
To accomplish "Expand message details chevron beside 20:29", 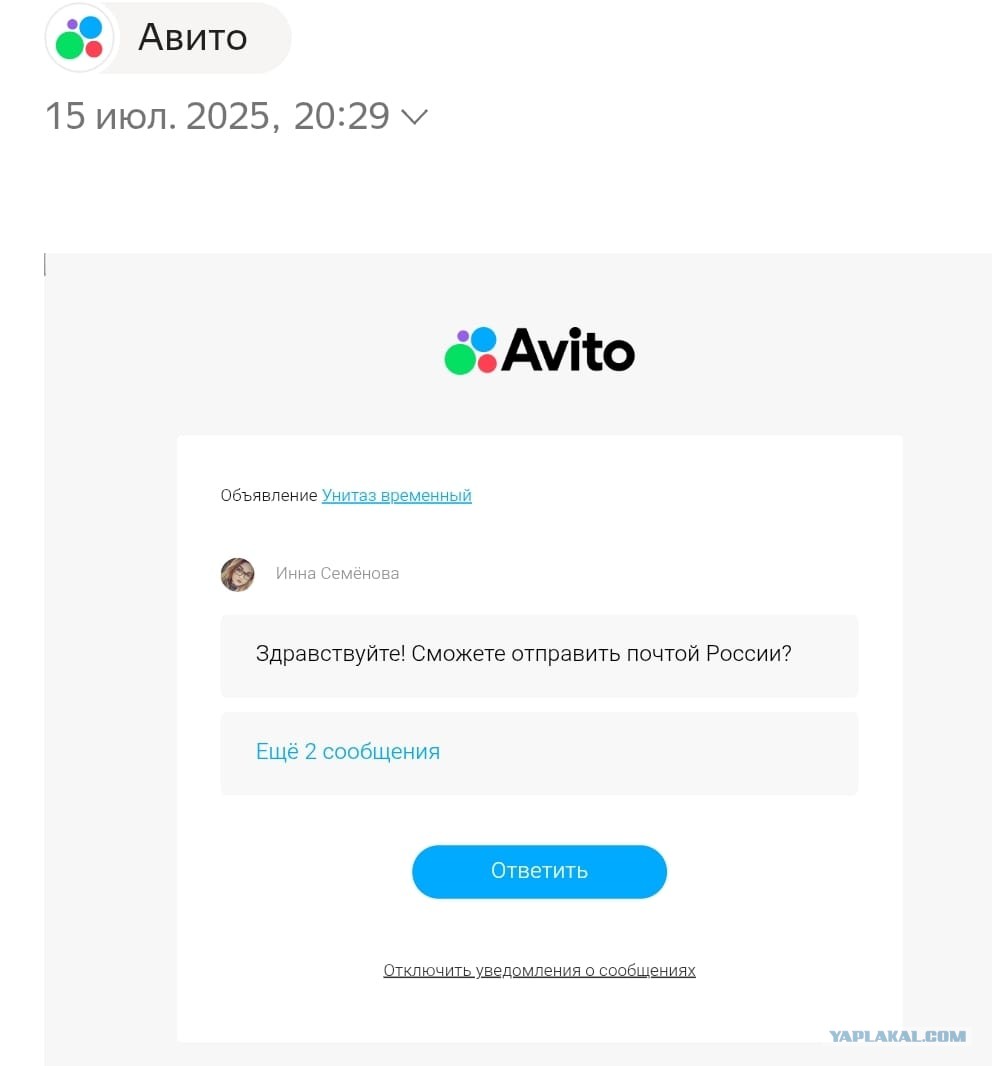I will [x=414, y=117].
